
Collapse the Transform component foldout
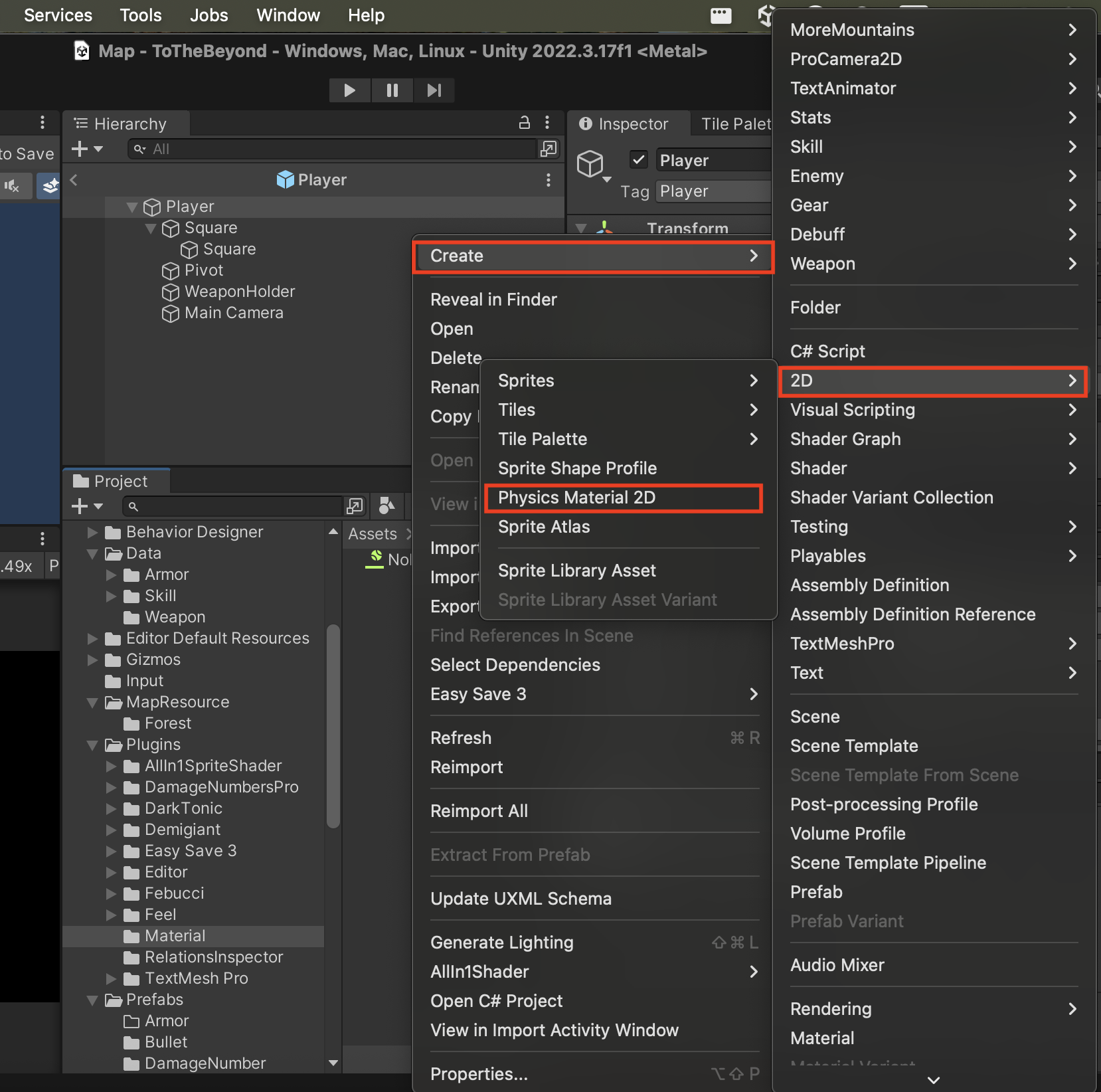pyautogui.click(x=582, y=228)
